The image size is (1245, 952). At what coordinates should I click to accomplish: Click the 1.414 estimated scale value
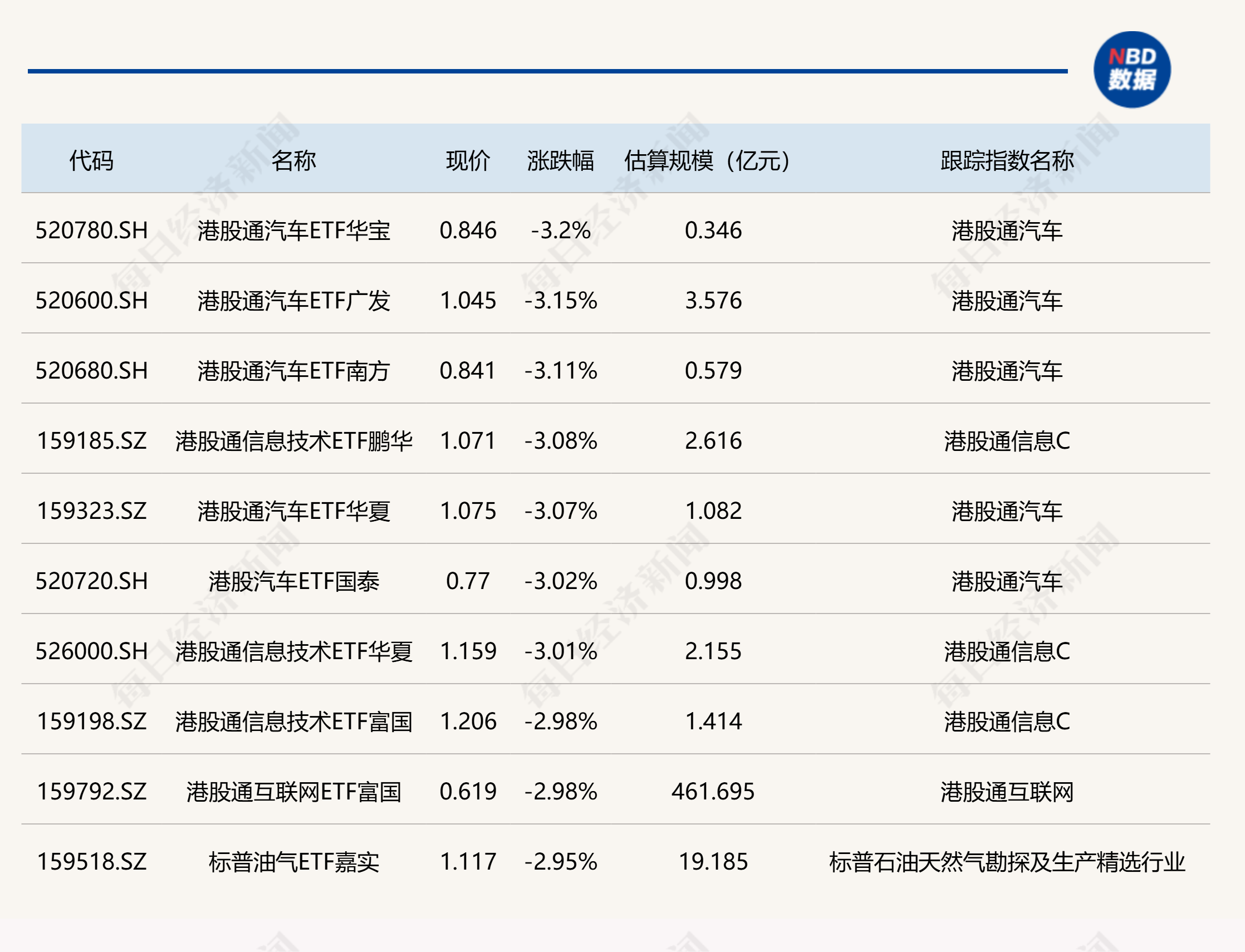[713, 722]
